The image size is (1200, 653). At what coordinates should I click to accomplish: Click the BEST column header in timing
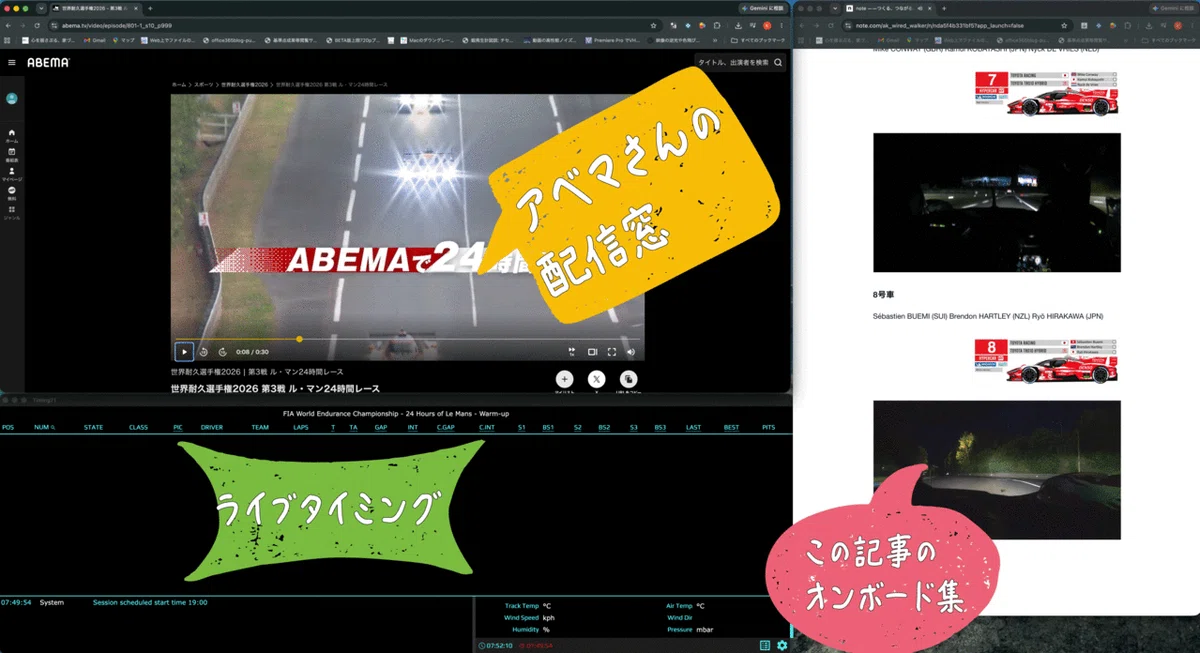[x=731, y=427]
